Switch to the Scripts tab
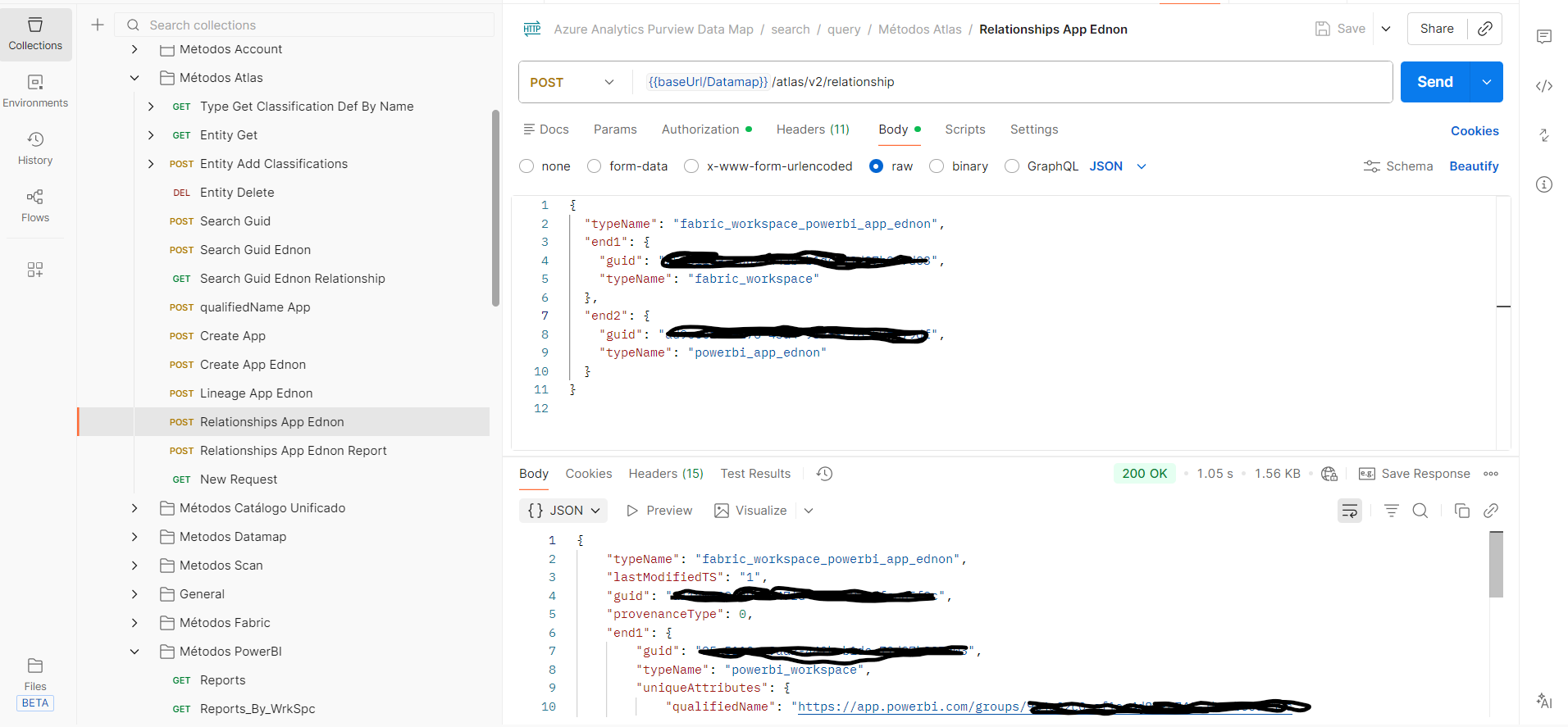1568x727 pixels. coord(965,129)
